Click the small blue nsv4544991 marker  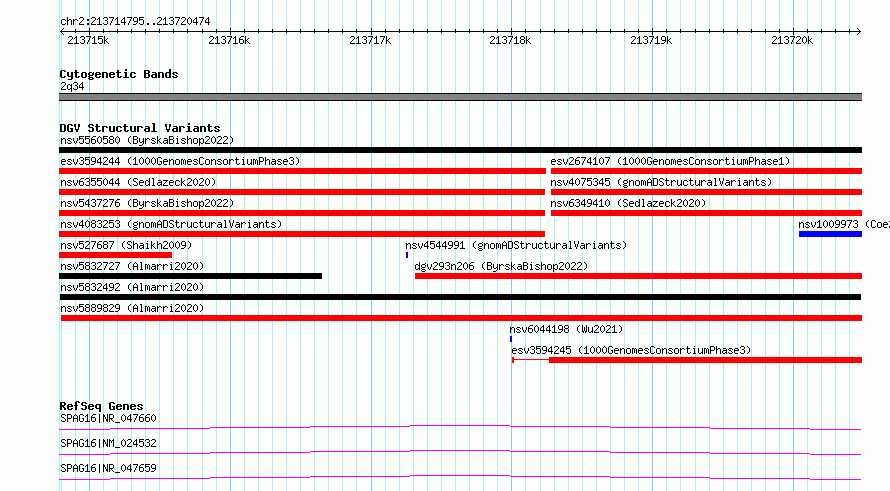pos(407,255)
